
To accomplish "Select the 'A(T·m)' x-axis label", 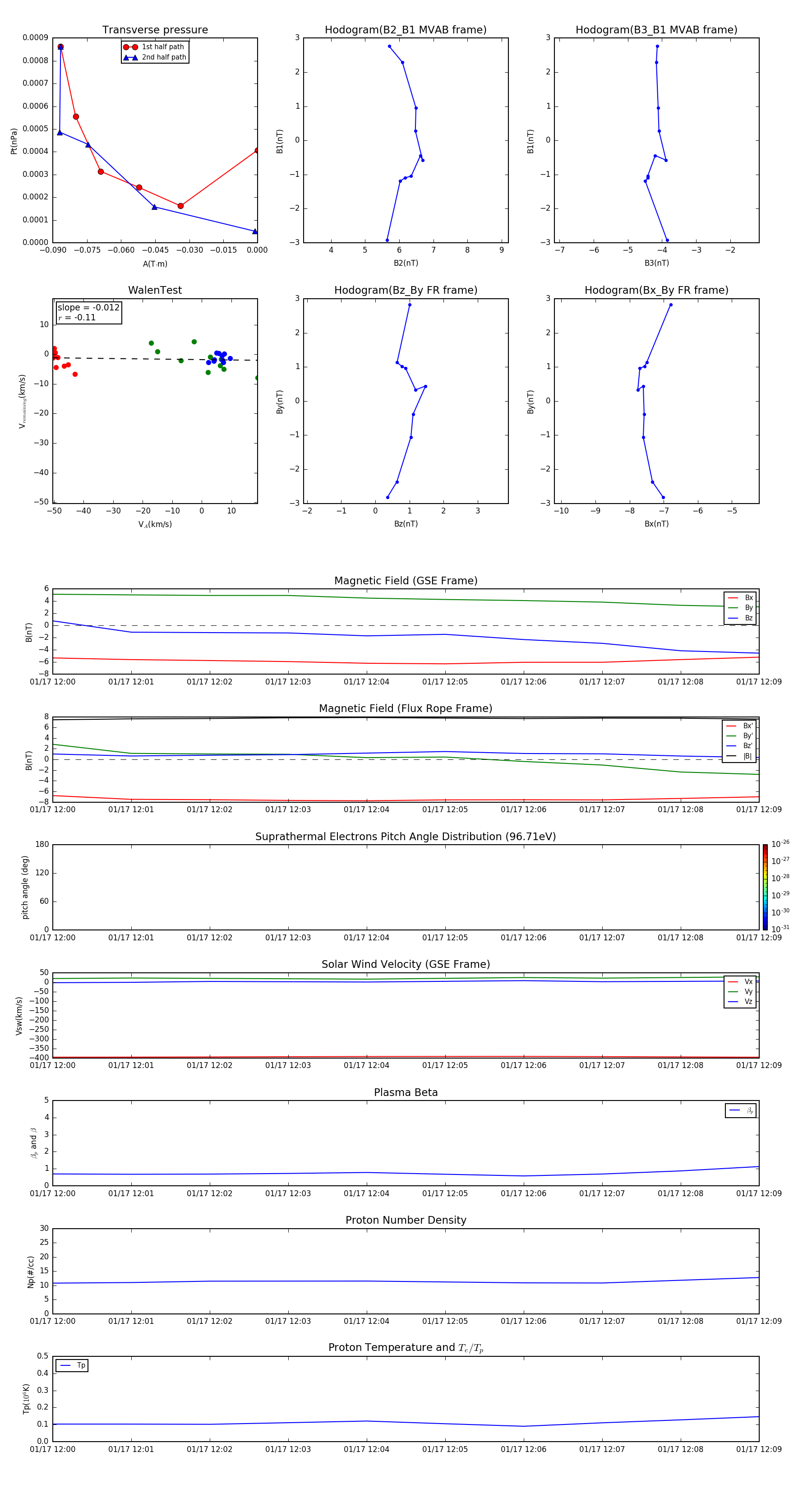I will click(x=155, y=264).
